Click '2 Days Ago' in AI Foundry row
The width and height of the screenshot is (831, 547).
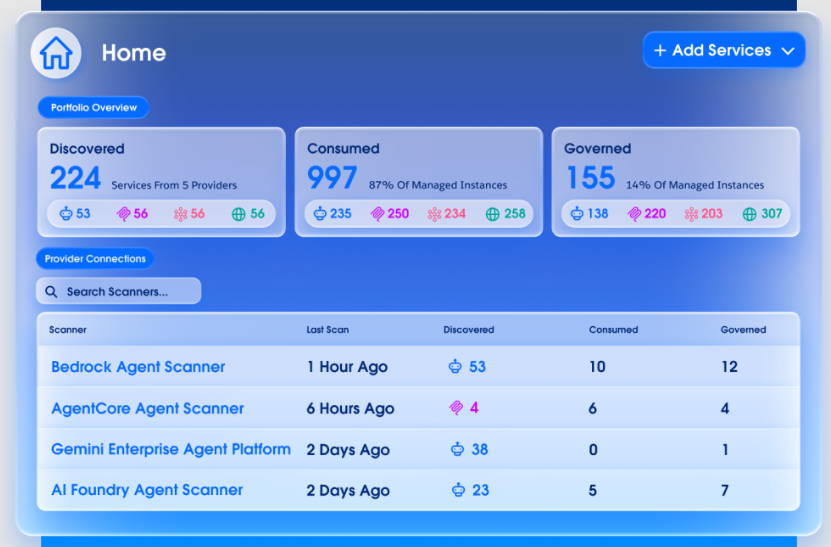(348, 491)
